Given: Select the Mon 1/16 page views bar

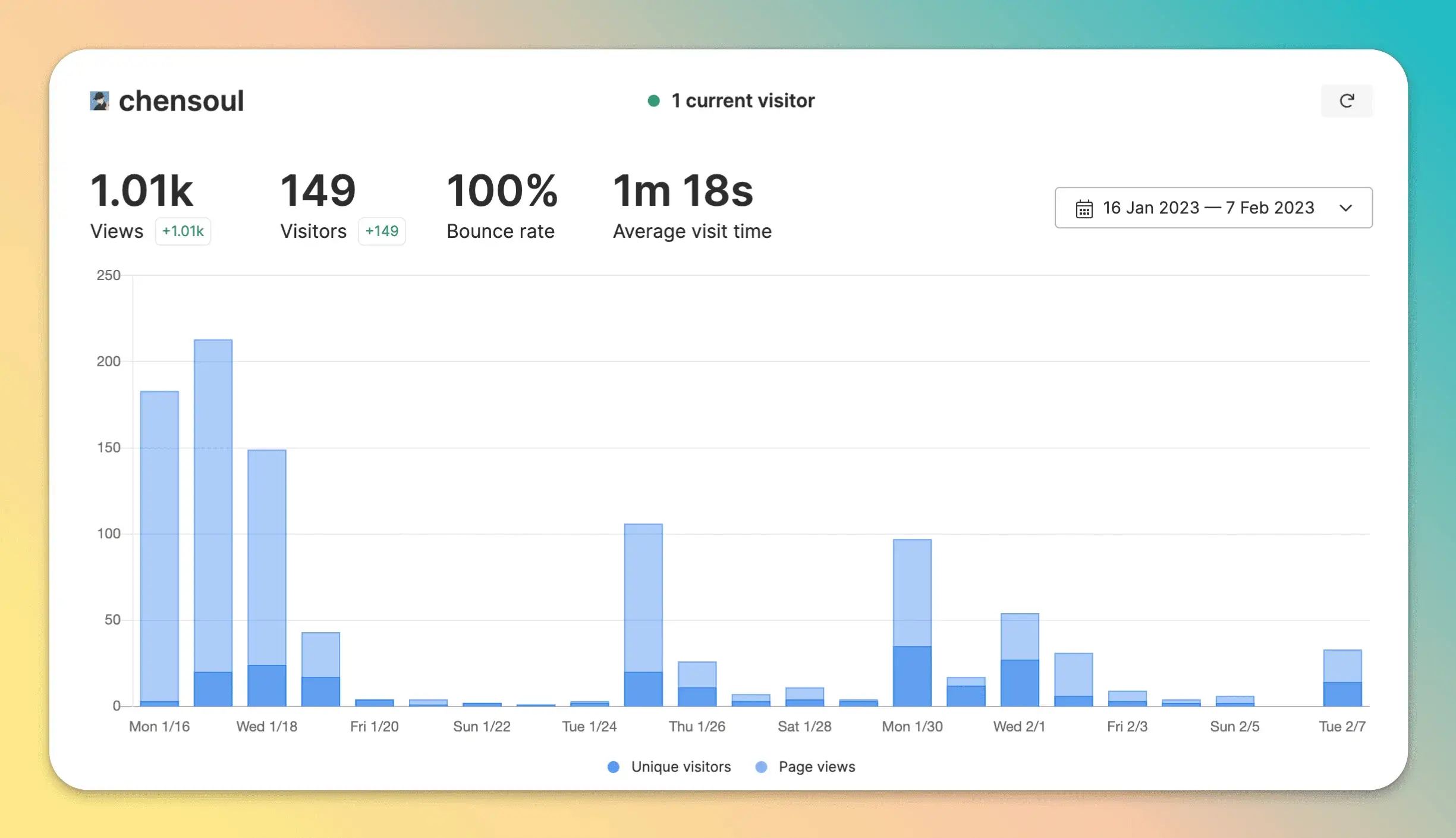Looking at the screenshot, I should (159, 546).
